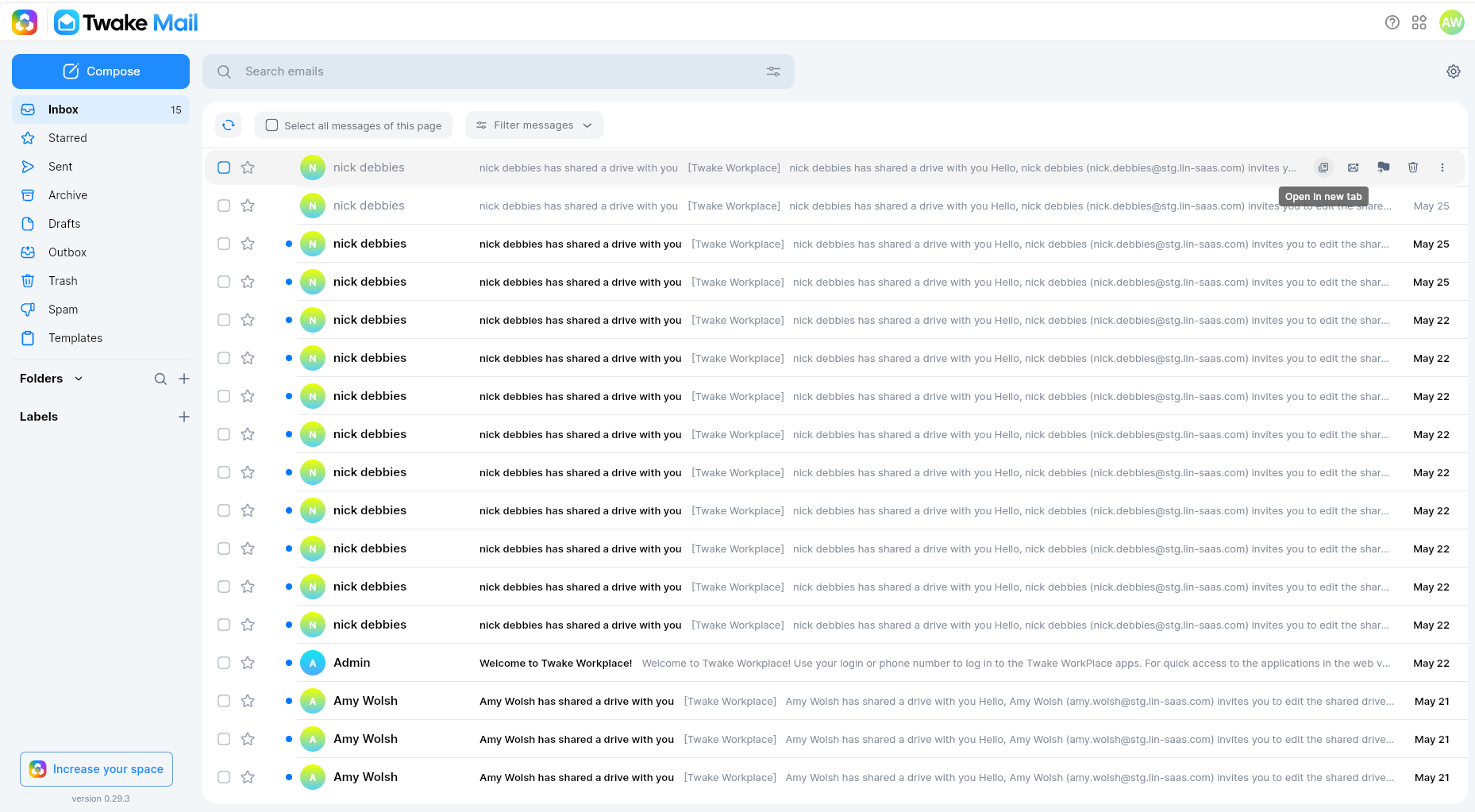Star the hovered first email
This screenshot has width=1475, height=812.
click(x=248, y=167)
